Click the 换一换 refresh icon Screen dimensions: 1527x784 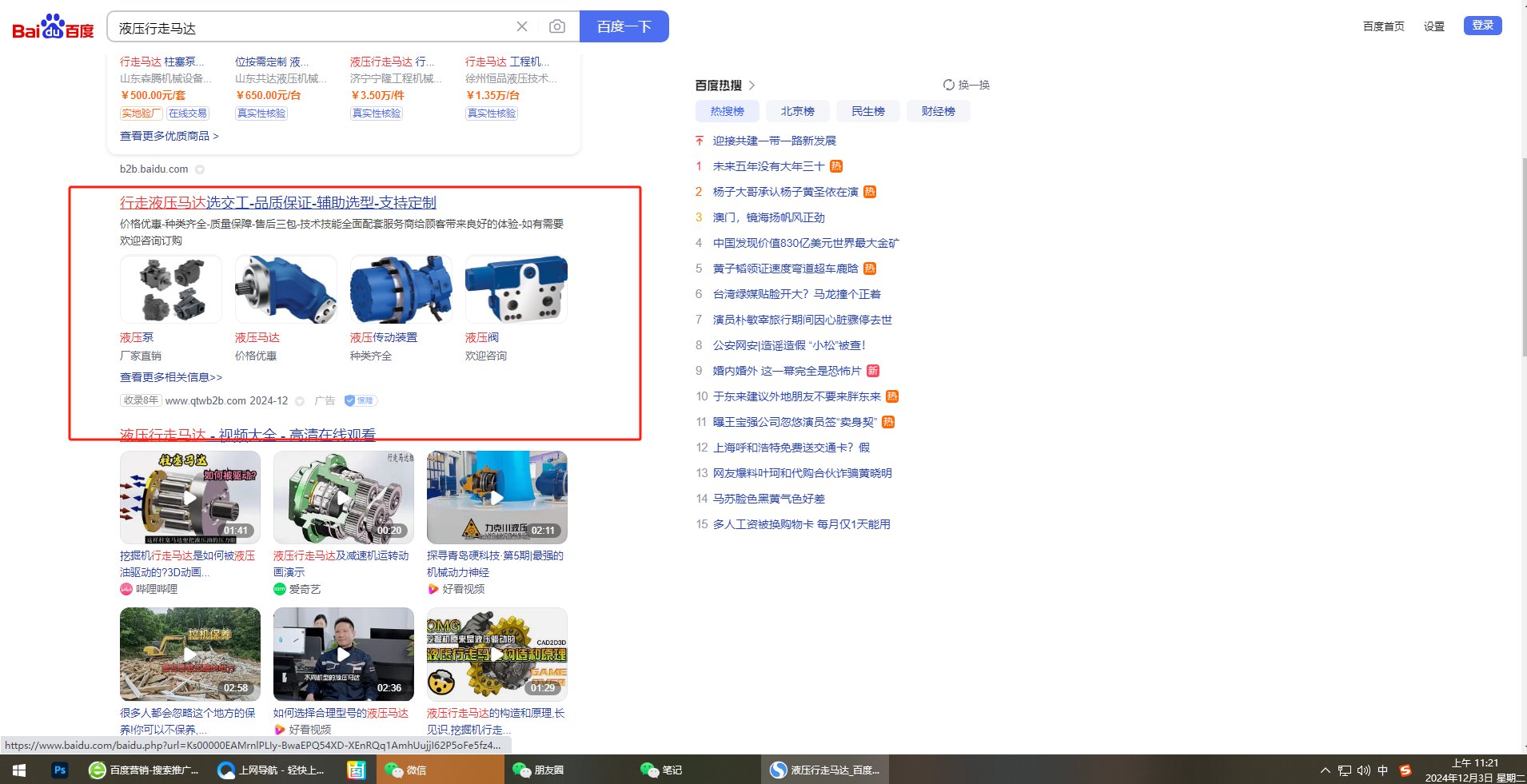949,85
